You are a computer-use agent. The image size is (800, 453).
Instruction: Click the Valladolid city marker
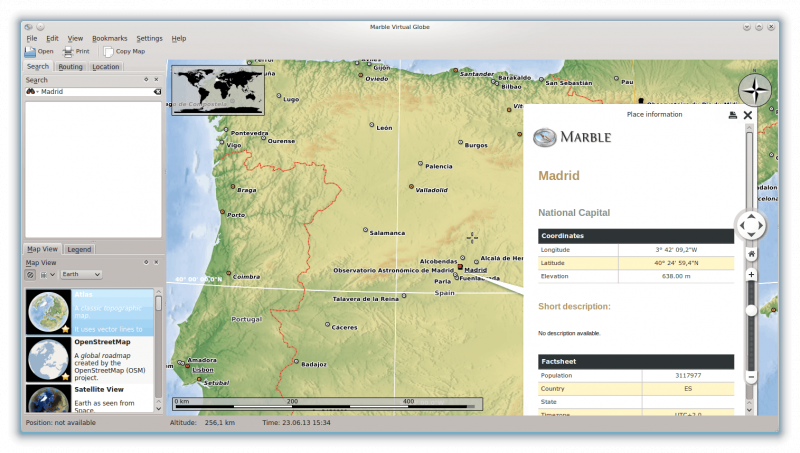pos(411,187)
